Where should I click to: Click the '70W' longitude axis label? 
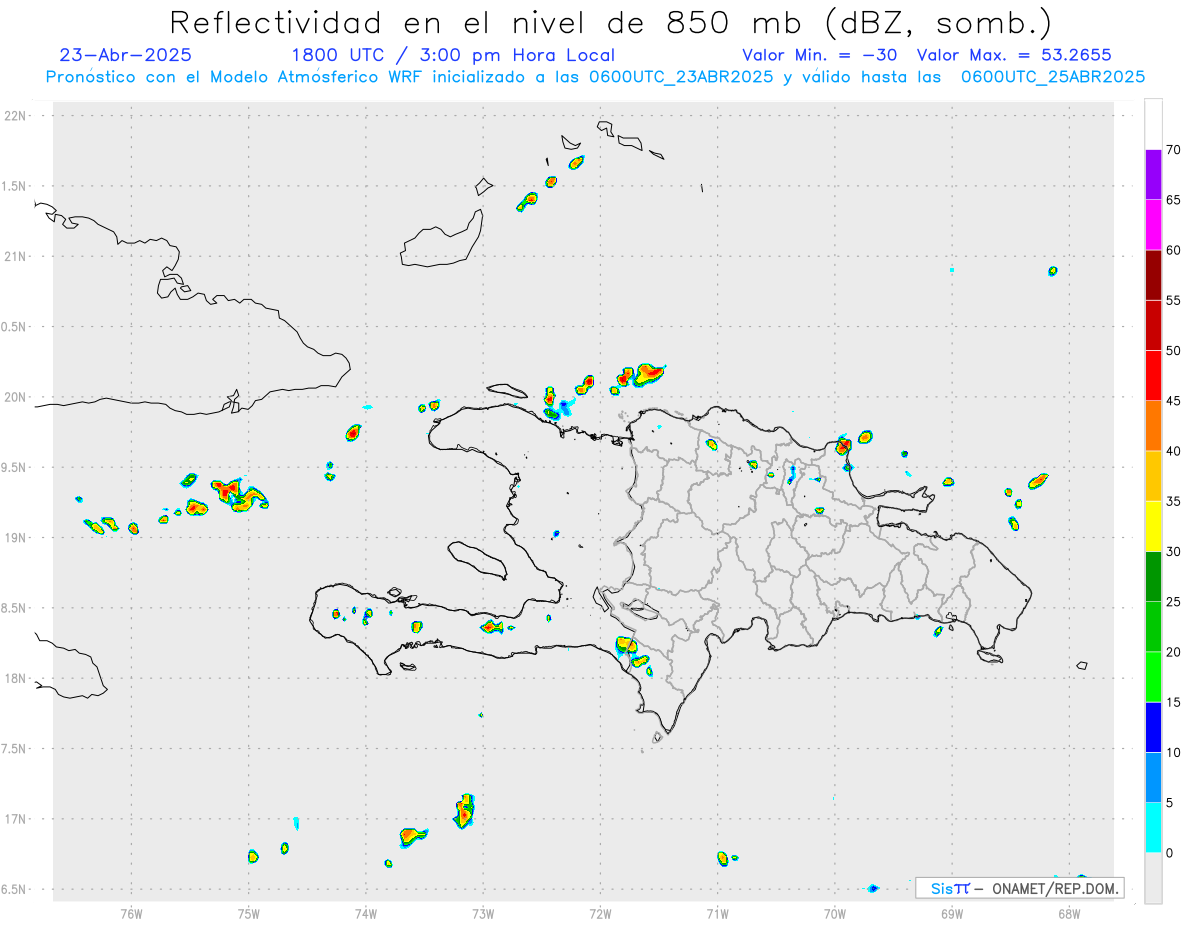835,912
